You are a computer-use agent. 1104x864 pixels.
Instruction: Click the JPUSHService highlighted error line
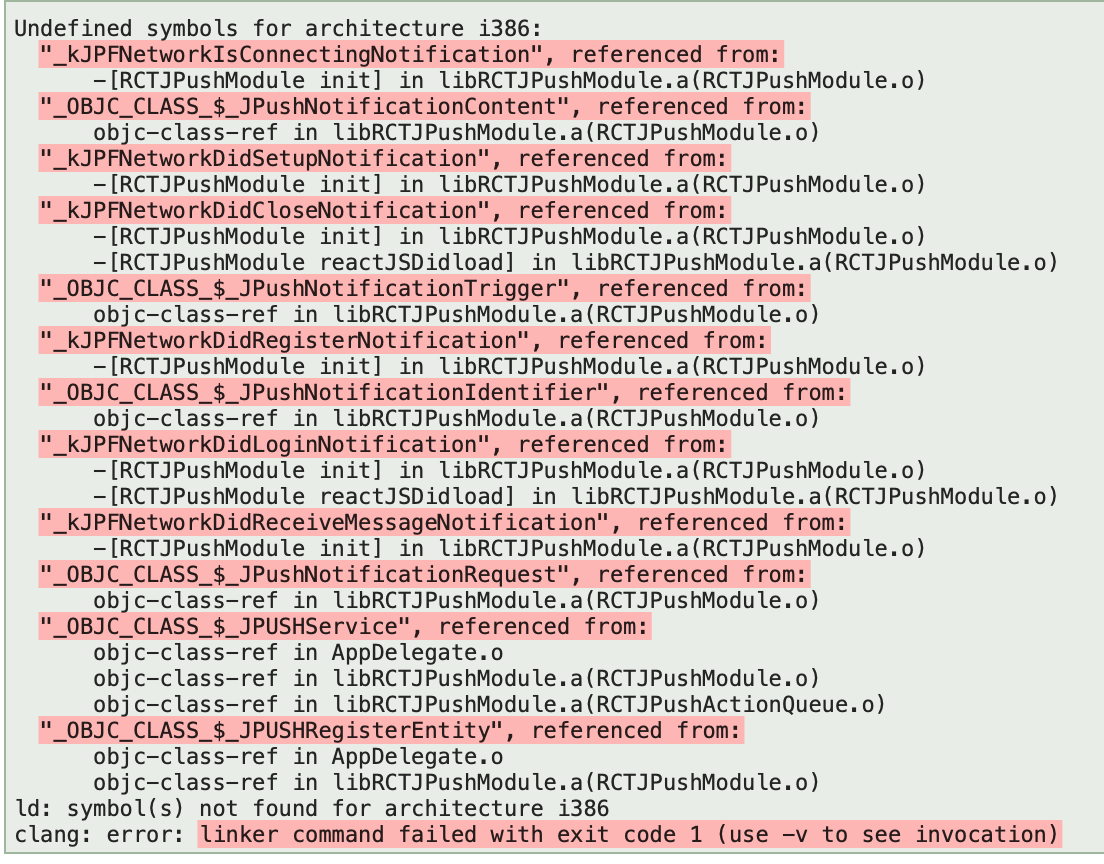(x=345, y=627)
